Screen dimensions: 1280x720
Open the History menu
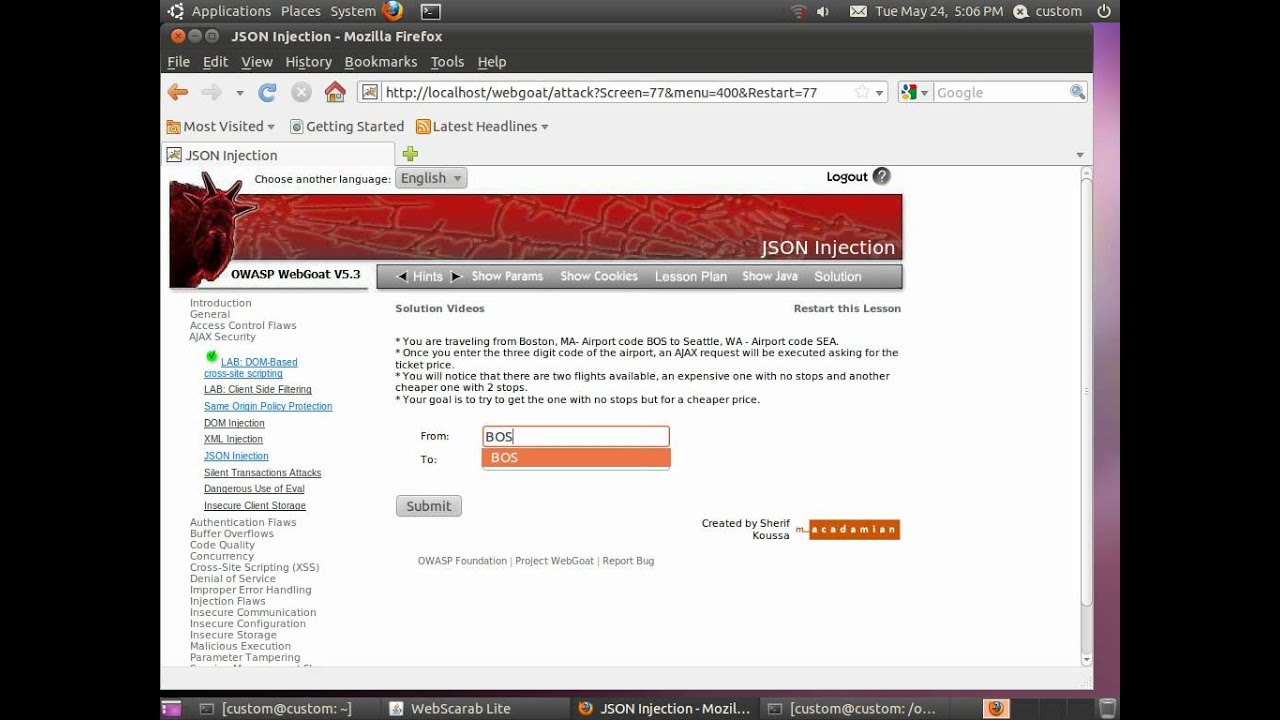click(x=308, y=61)
